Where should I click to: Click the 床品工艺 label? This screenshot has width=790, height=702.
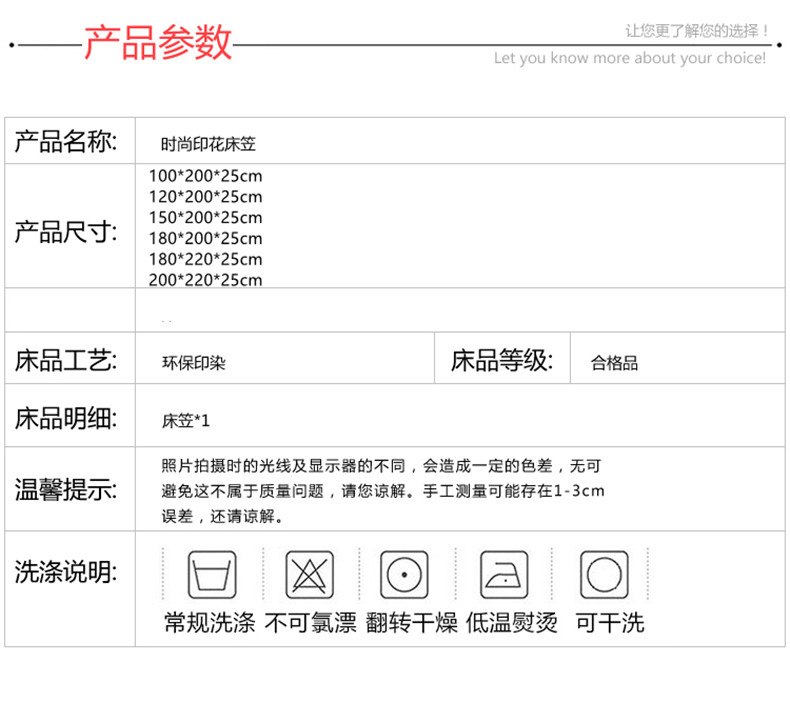coord(65,360)
